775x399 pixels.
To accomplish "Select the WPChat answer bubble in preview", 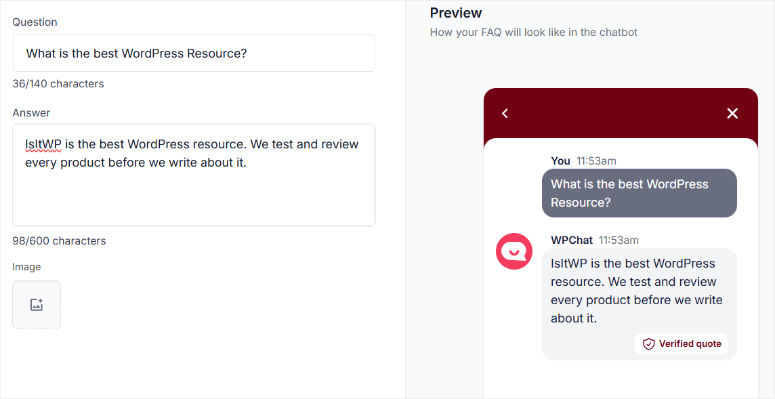I will 639,304.
